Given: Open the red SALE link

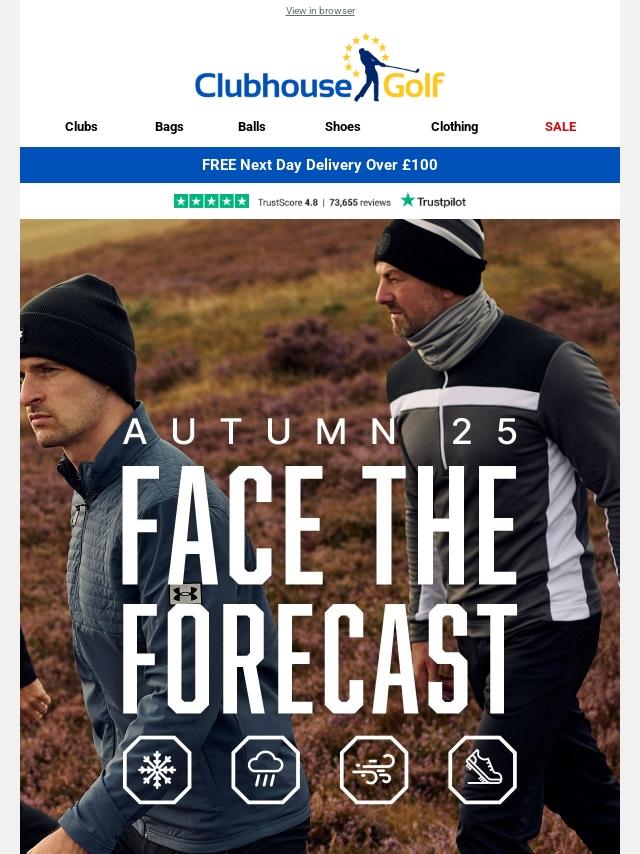Looking at the screenshot, I should click(x=560, y=126).
